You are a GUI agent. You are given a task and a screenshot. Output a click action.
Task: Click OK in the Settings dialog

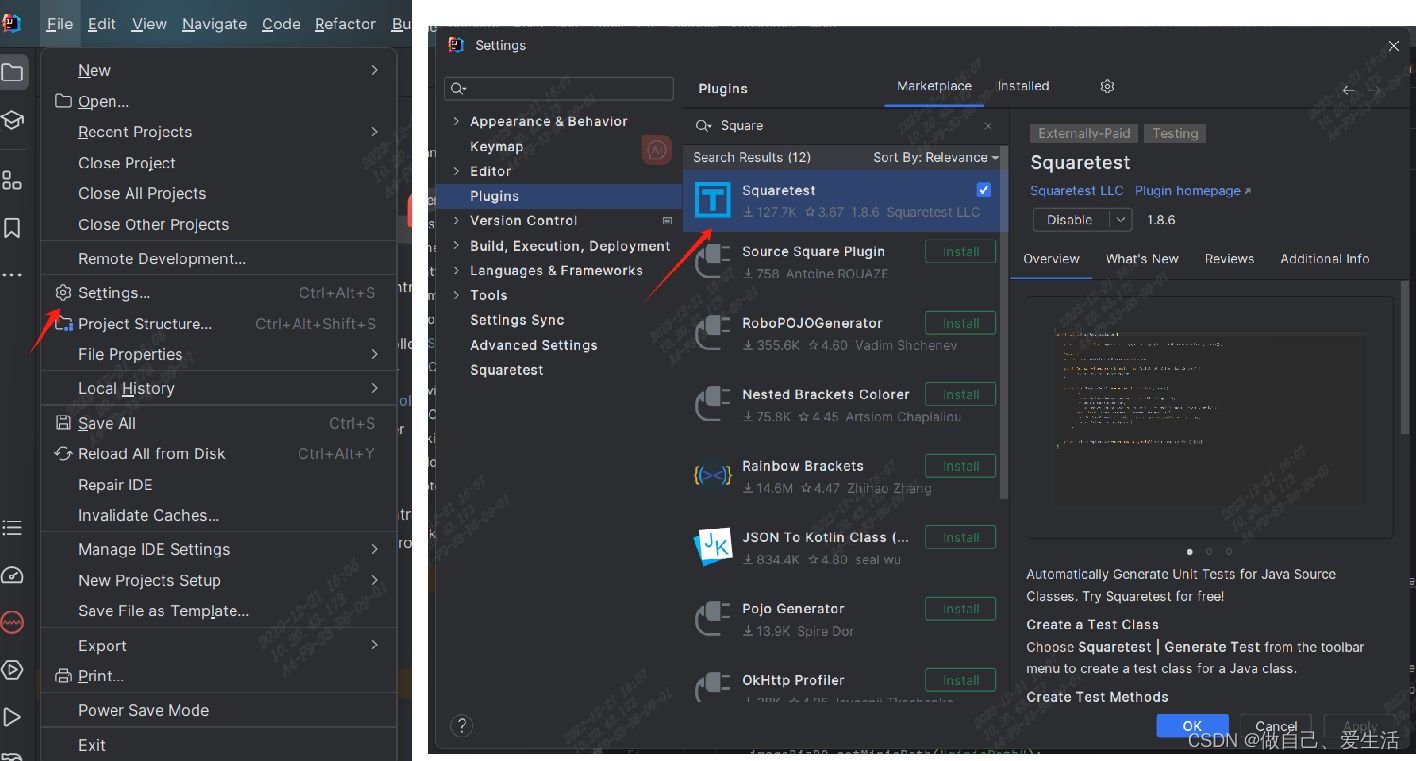pos(1192,726)
